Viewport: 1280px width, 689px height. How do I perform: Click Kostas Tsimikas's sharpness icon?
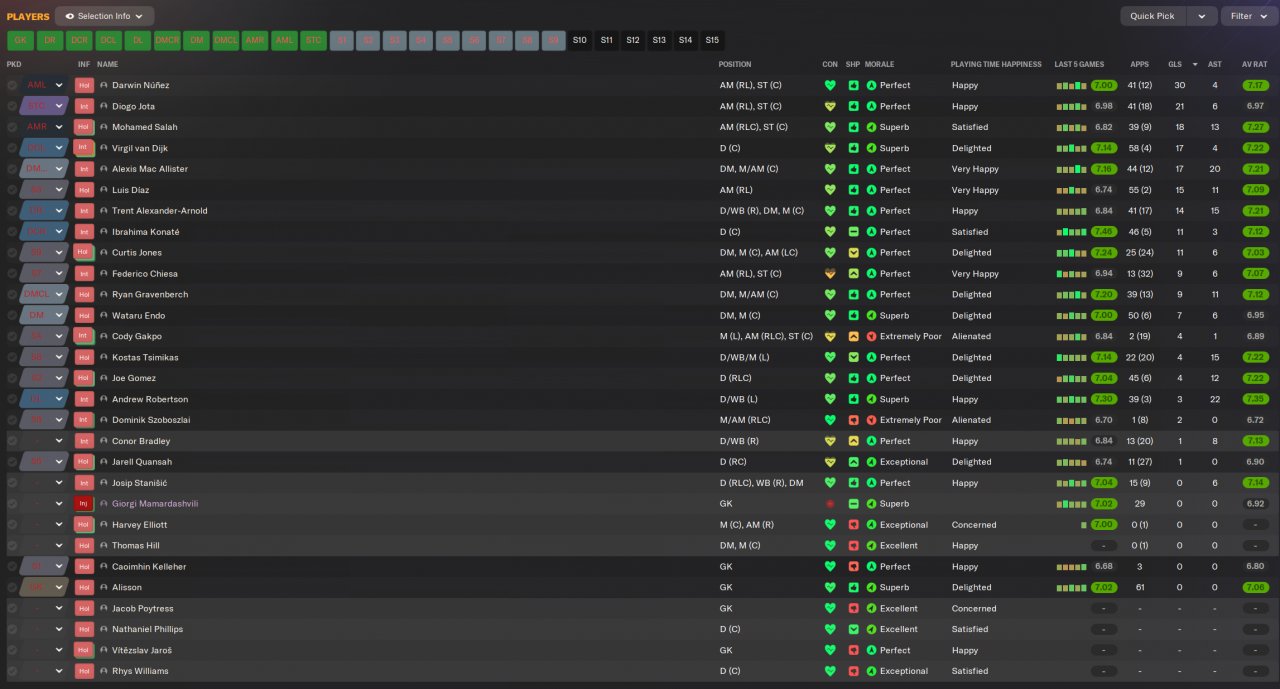point(853,357)
